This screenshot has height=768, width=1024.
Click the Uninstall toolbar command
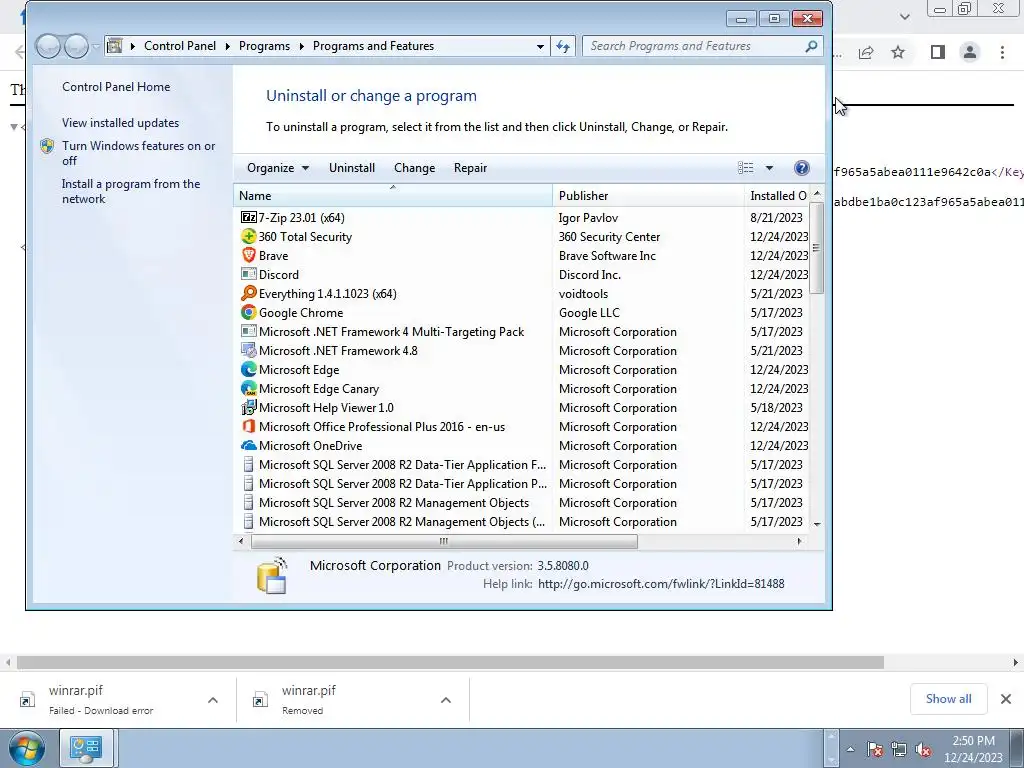click(352, 168)
